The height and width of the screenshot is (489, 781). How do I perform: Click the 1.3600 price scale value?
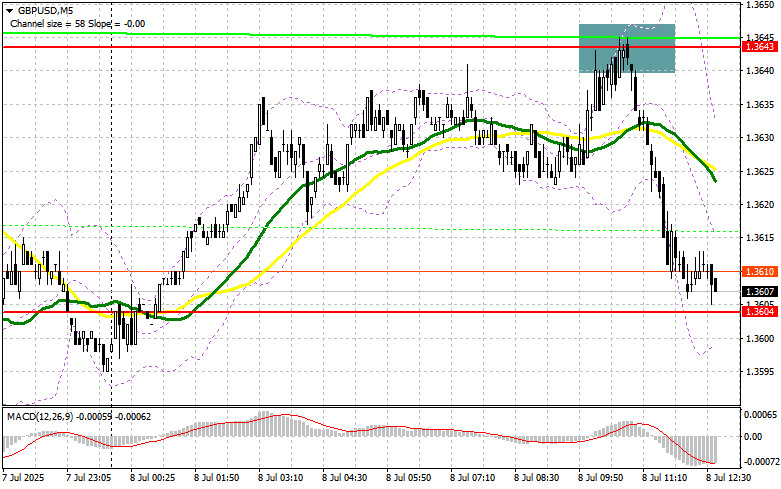click(760, 339)
